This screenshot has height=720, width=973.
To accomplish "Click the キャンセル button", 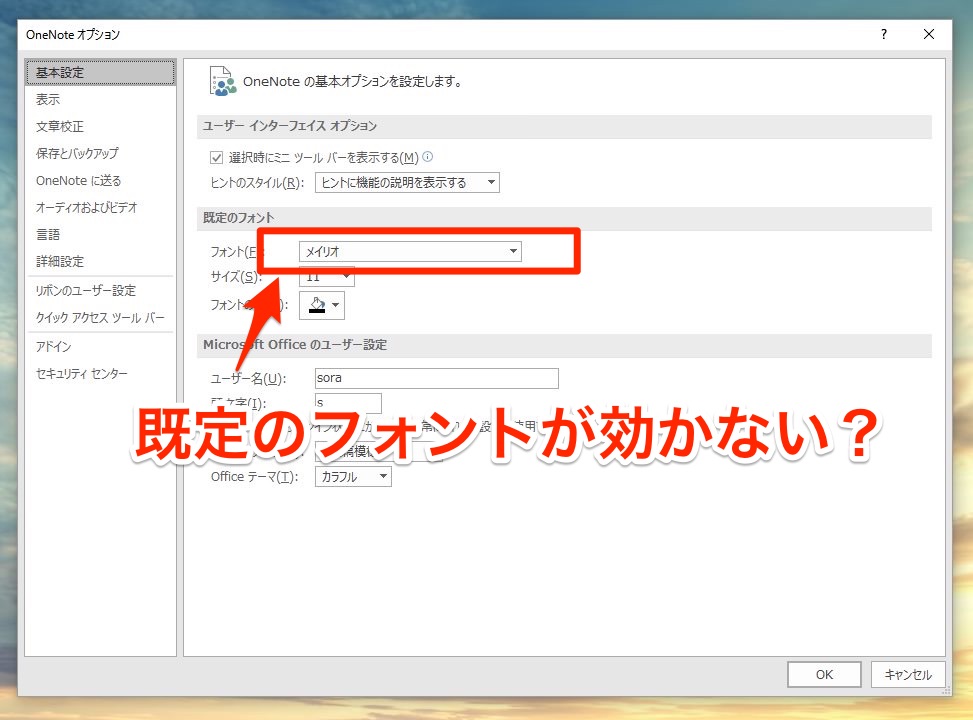I will pos(908,675).
